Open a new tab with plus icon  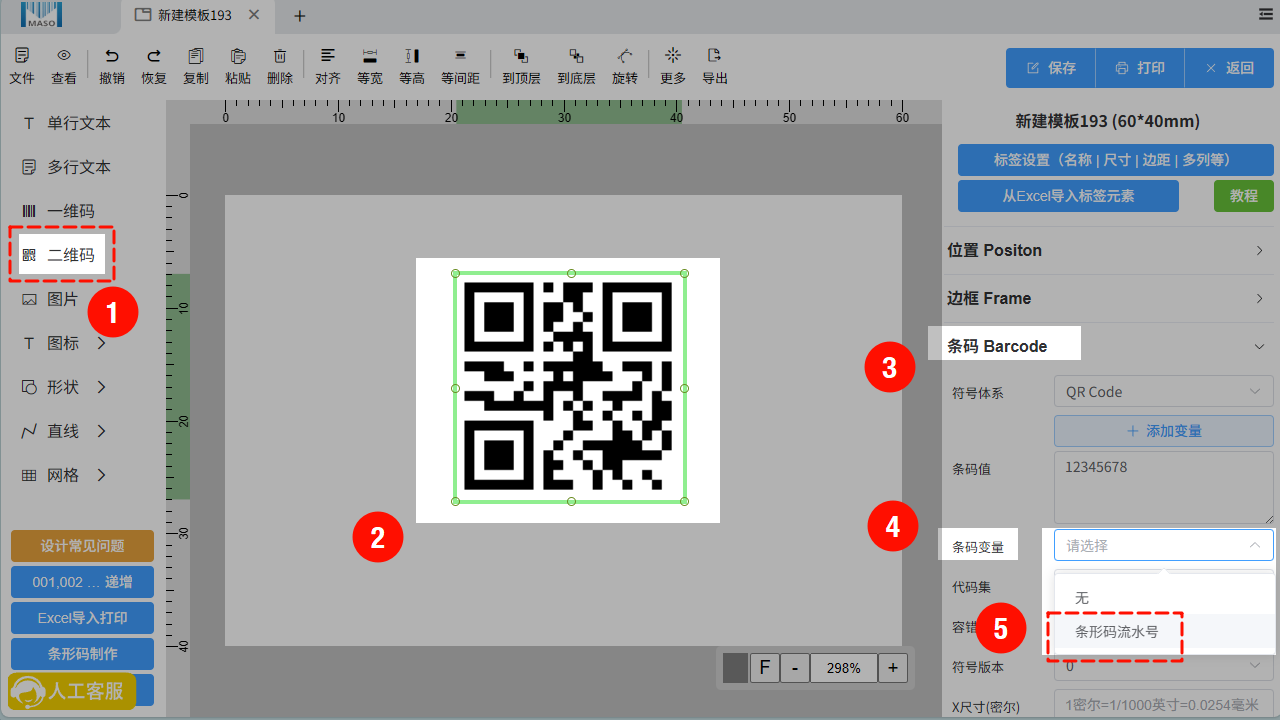click(299, 15)
